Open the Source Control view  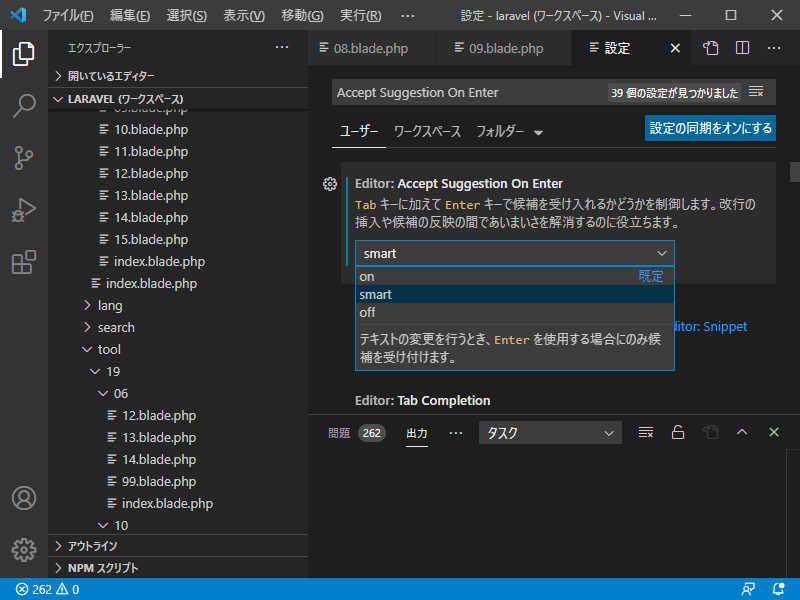click(x=24, y=158)
